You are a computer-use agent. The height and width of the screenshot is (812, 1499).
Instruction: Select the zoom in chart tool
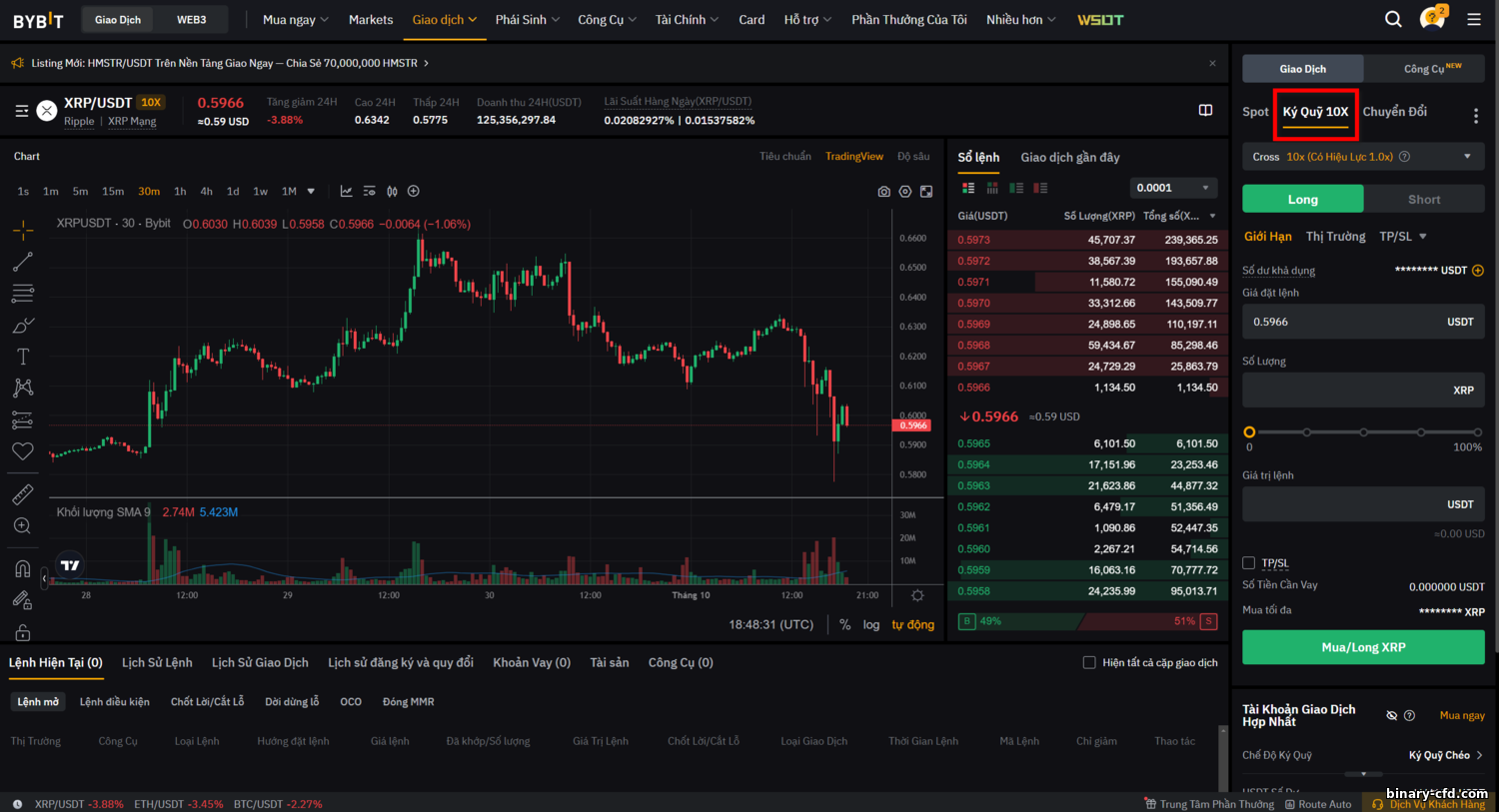tap(23, 526)
